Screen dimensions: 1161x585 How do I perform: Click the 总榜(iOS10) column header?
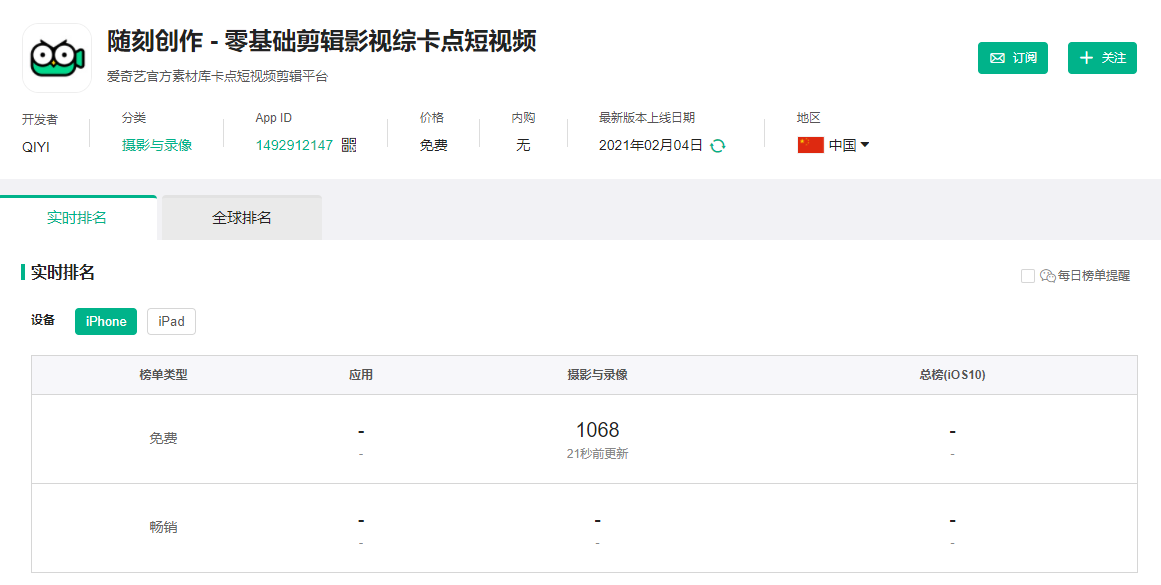click(x=952, y=375)
